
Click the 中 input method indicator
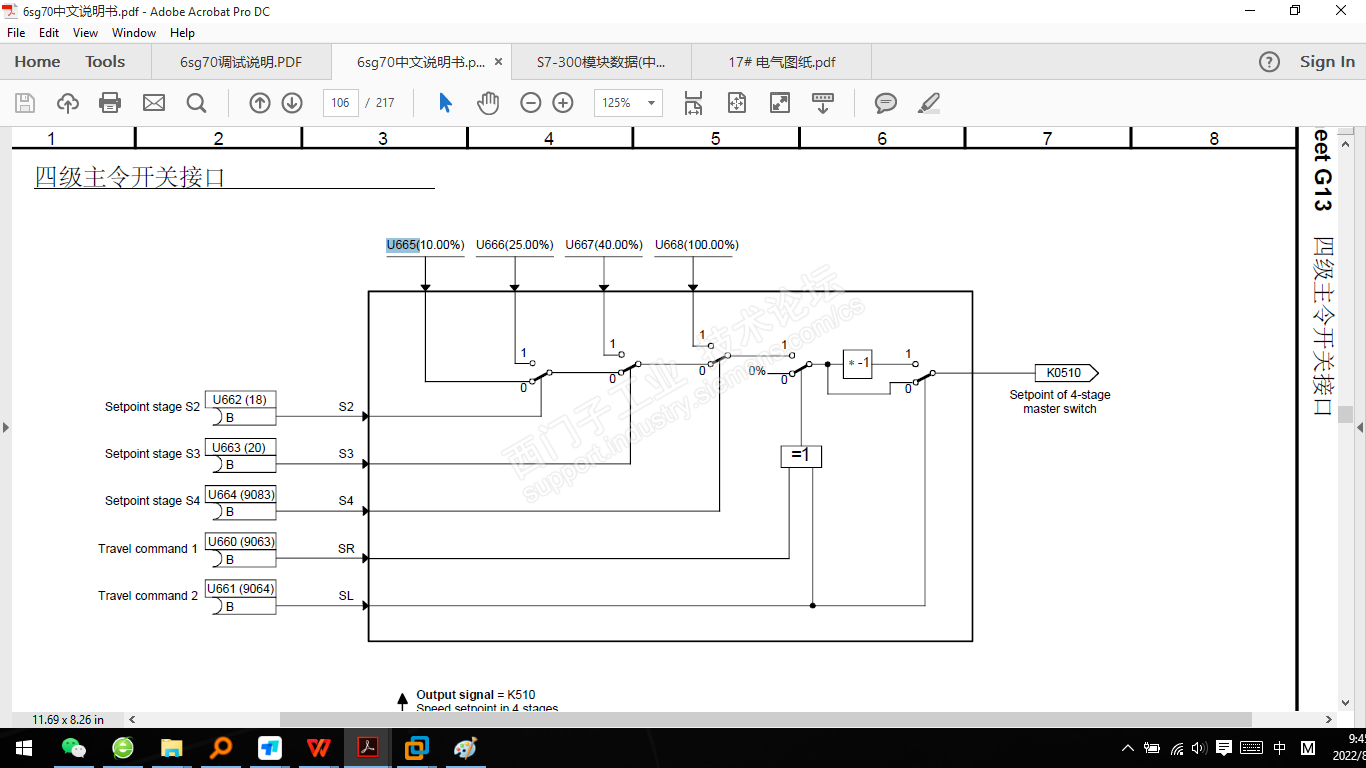[1280, 748]
